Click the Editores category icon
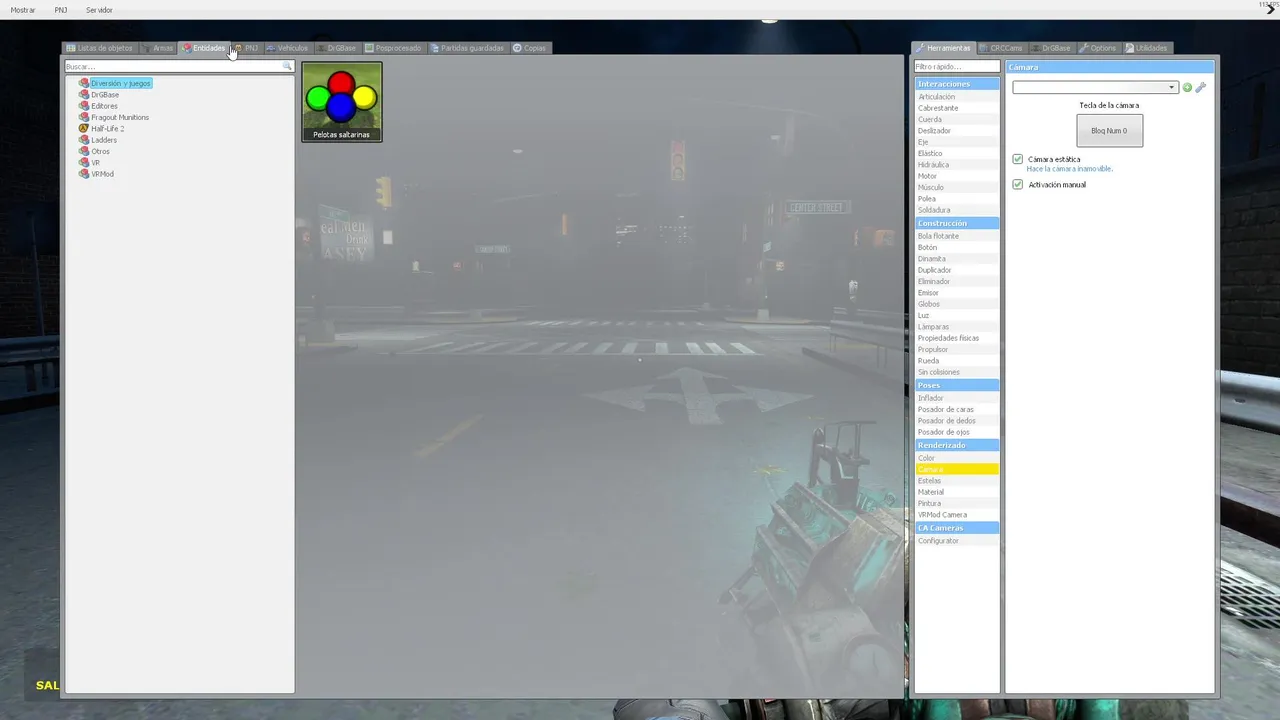The width and height of the screenshot is (1280, 720). point(84,106)
